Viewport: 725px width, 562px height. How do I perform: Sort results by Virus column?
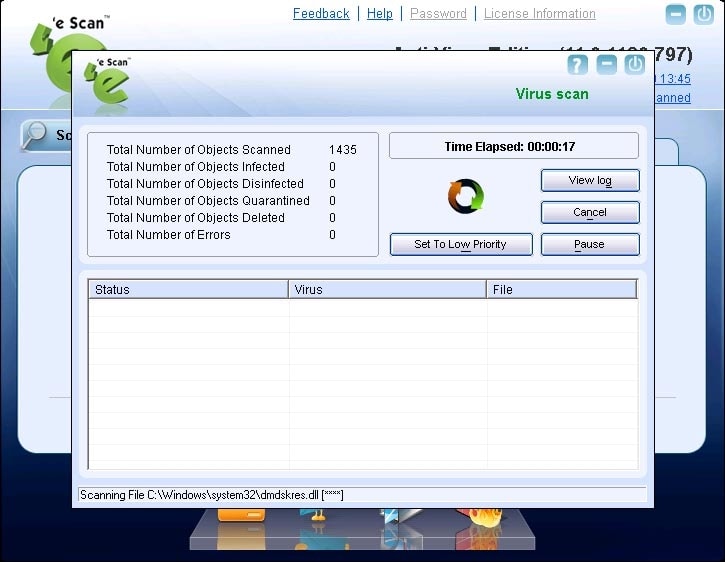point(387,290)
